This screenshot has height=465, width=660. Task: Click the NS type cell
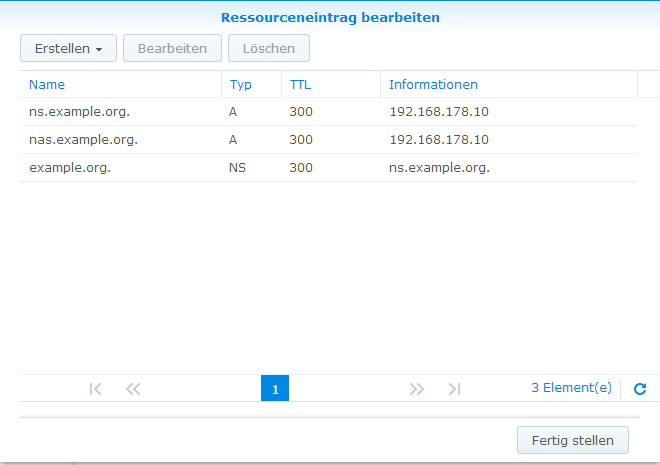tap(237, 168)
